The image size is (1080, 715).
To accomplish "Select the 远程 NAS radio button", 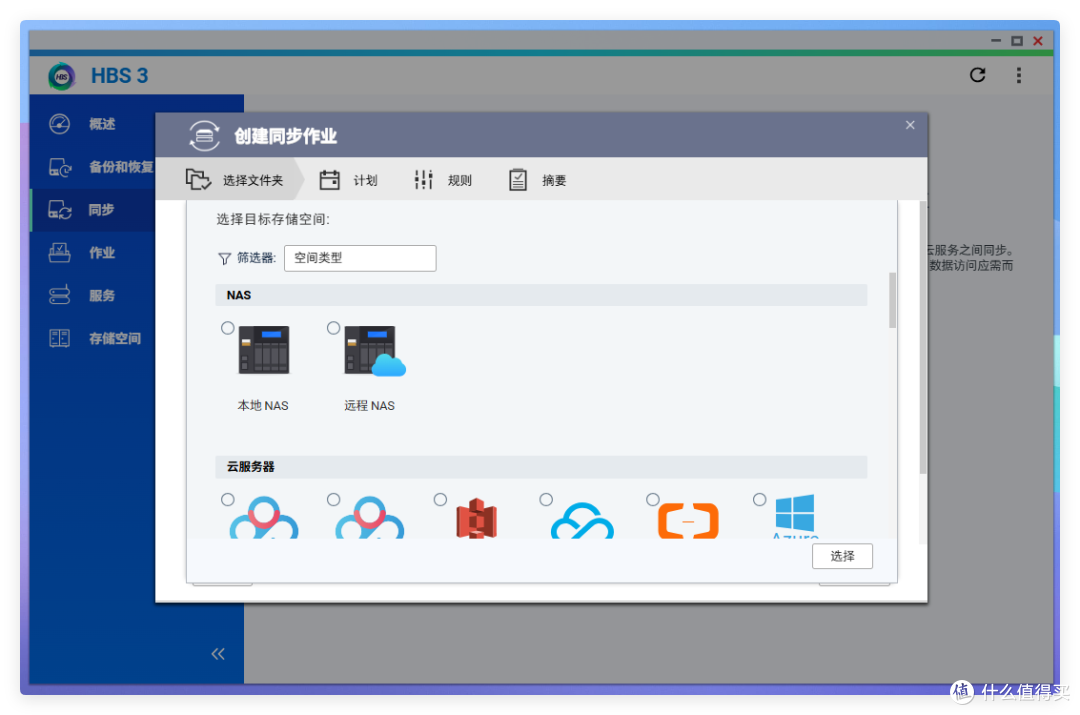I will (x=333, y=328).
